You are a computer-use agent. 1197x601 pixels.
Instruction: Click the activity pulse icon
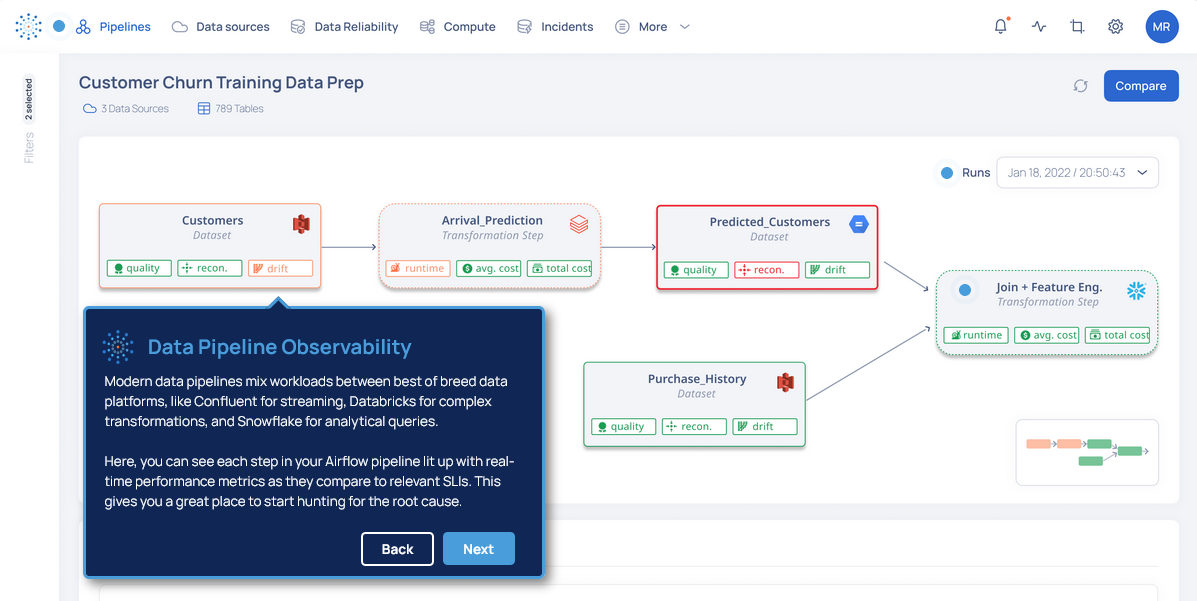pyautogui.click(x=1039, y=27)
